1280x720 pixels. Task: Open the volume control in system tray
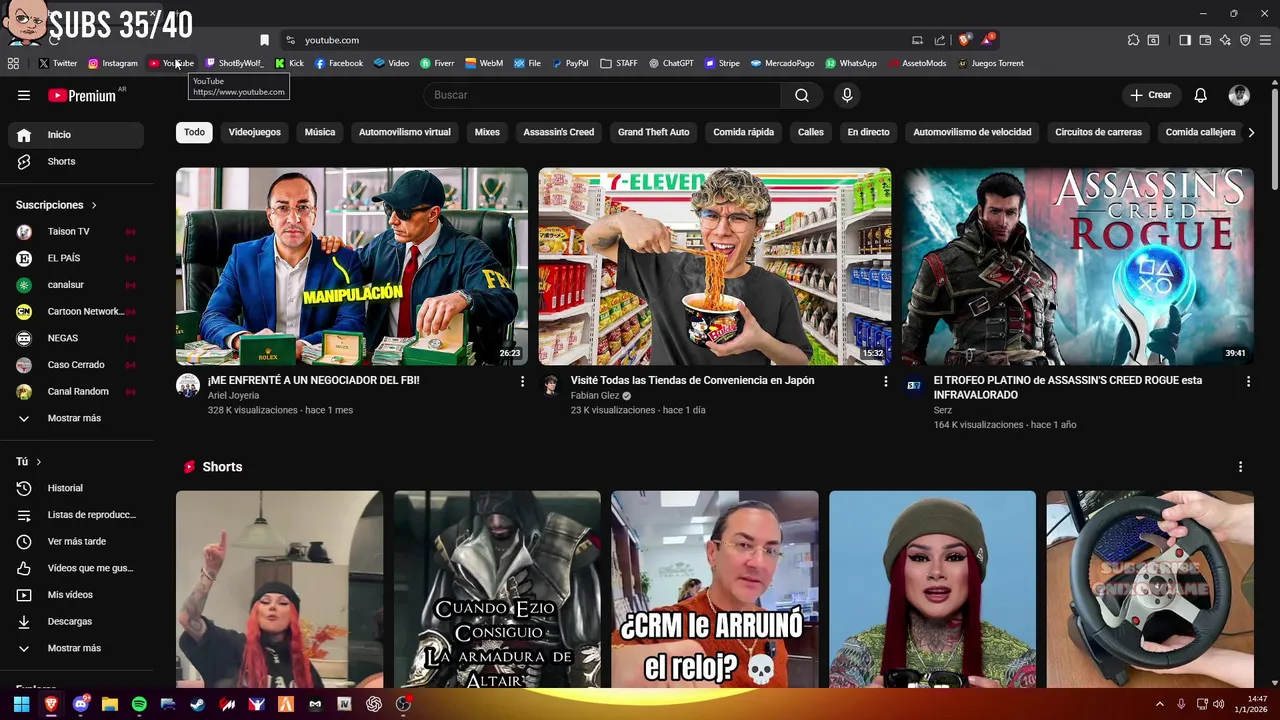pyautogui.click(x=1218, y=704)
